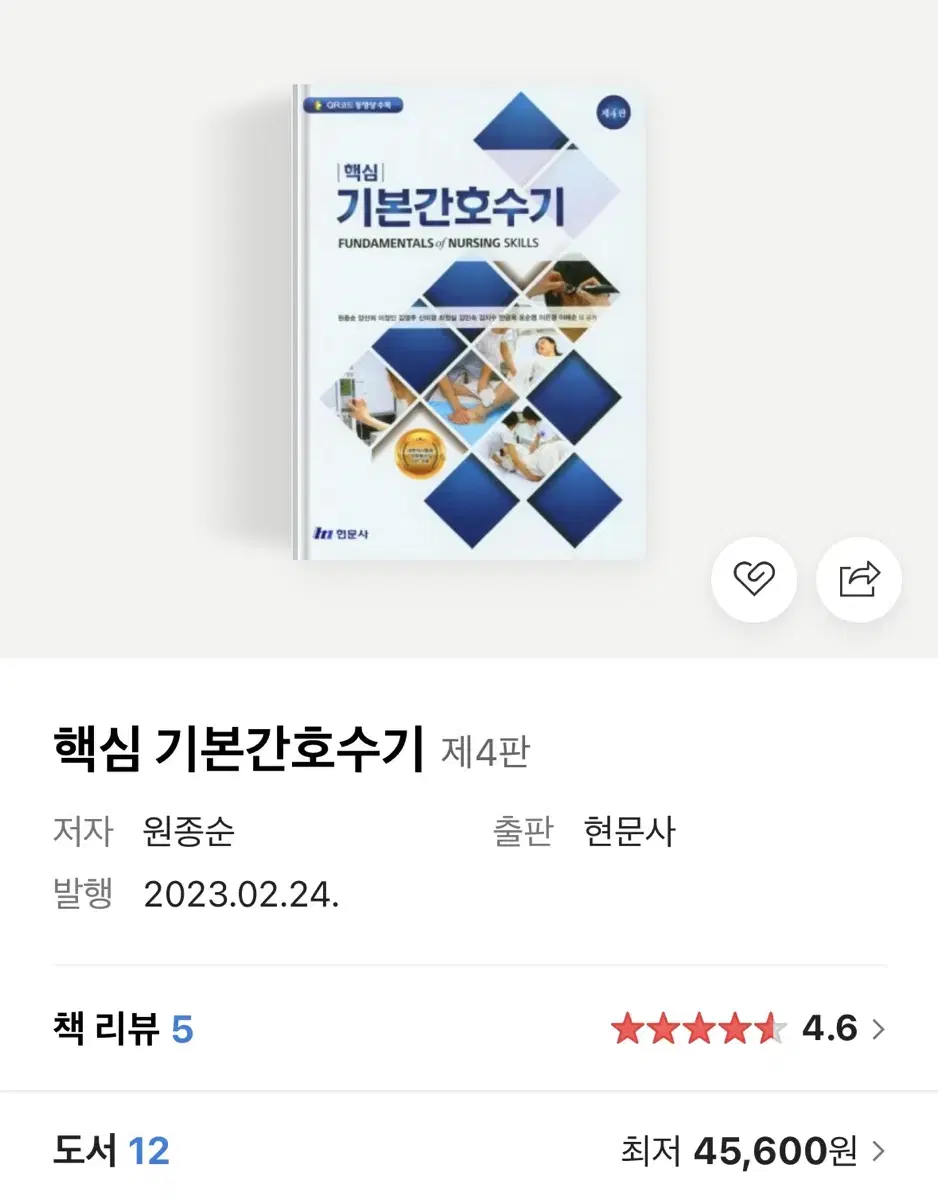This screenshot has width=938, height=1200.
Task: Tap the gold award badge on cover
Action: point(422,459)
